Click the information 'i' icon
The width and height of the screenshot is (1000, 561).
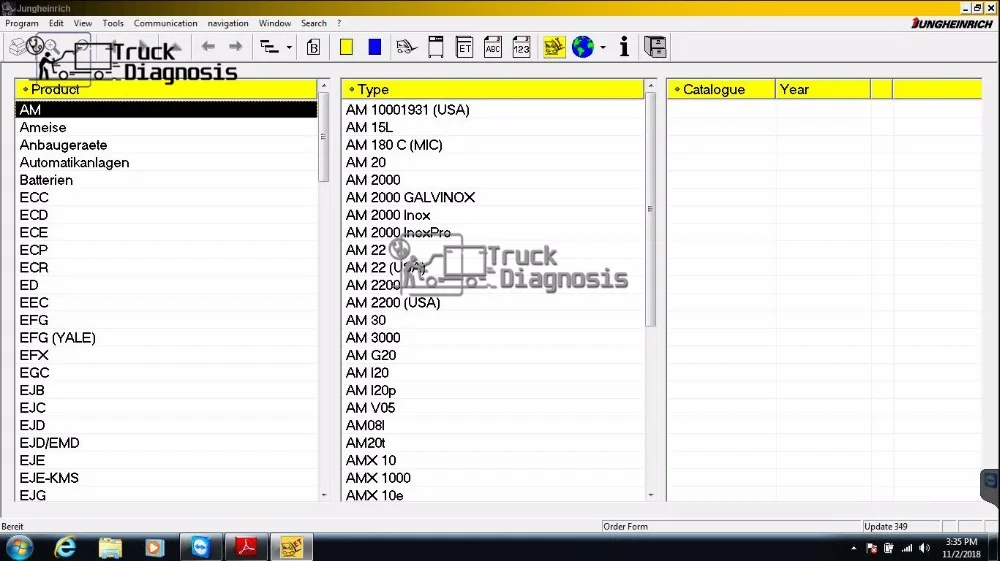click(624, 47)
